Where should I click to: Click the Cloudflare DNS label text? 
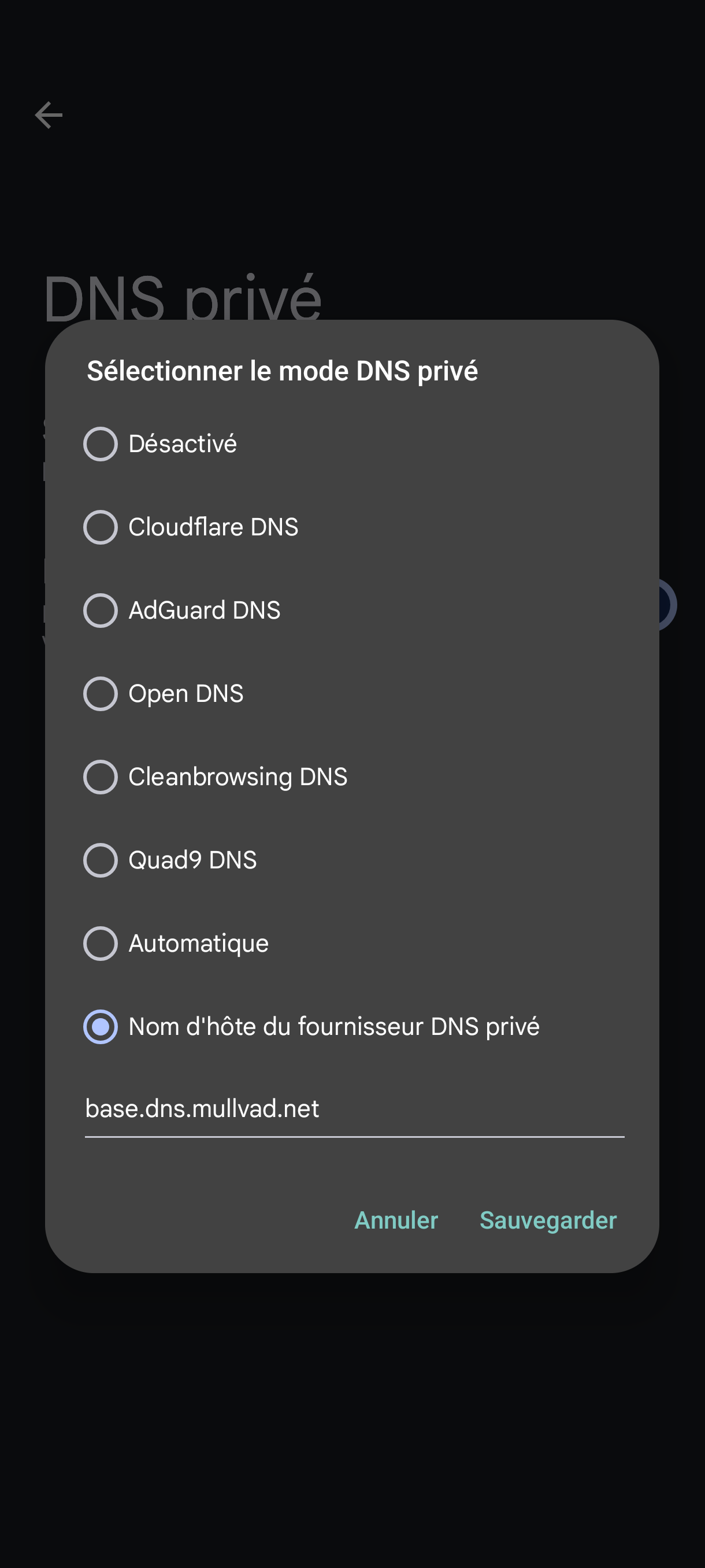tap(213, 527)
